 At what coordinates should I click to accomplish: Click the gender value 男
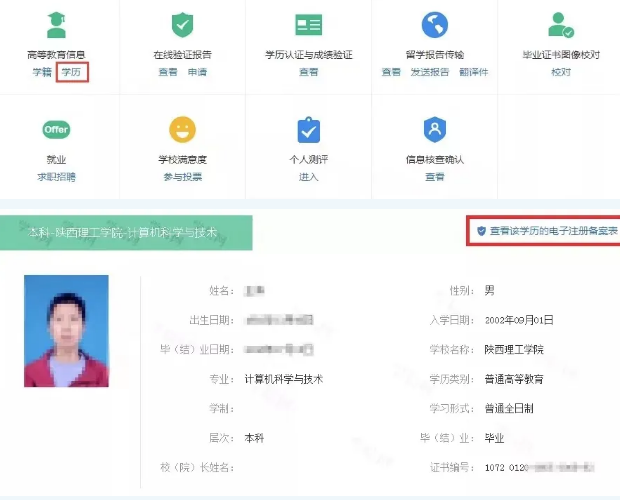click(489, 291)
